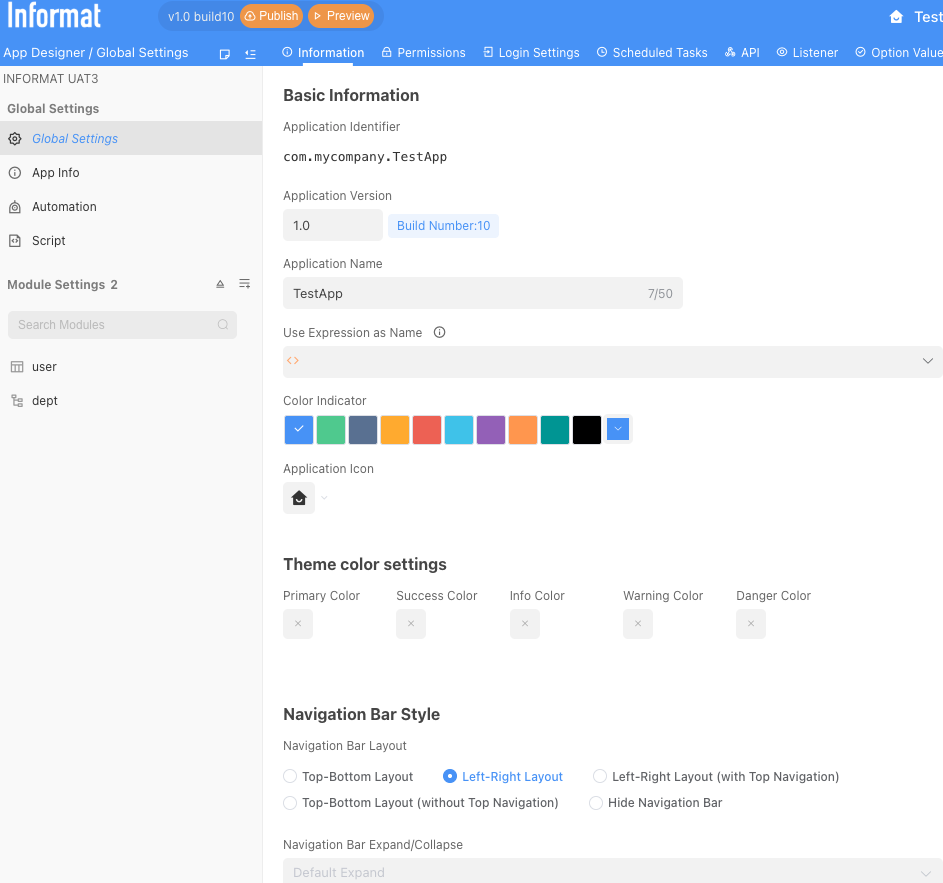Viewport: 943px width, 883px height.
Task: Click the sort icon in Module Settings header
Action: pyautogui.click(x=244, y=285)
